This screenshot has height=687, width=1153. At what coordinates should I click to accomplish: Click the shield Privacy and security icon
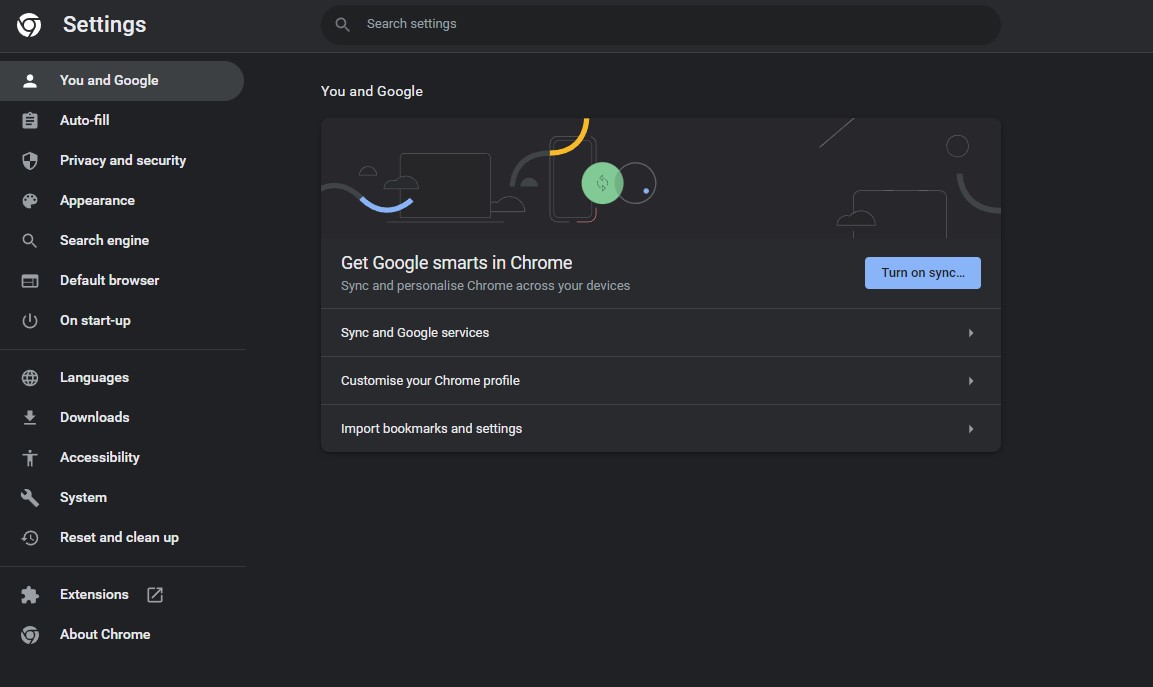coord(29,160)
